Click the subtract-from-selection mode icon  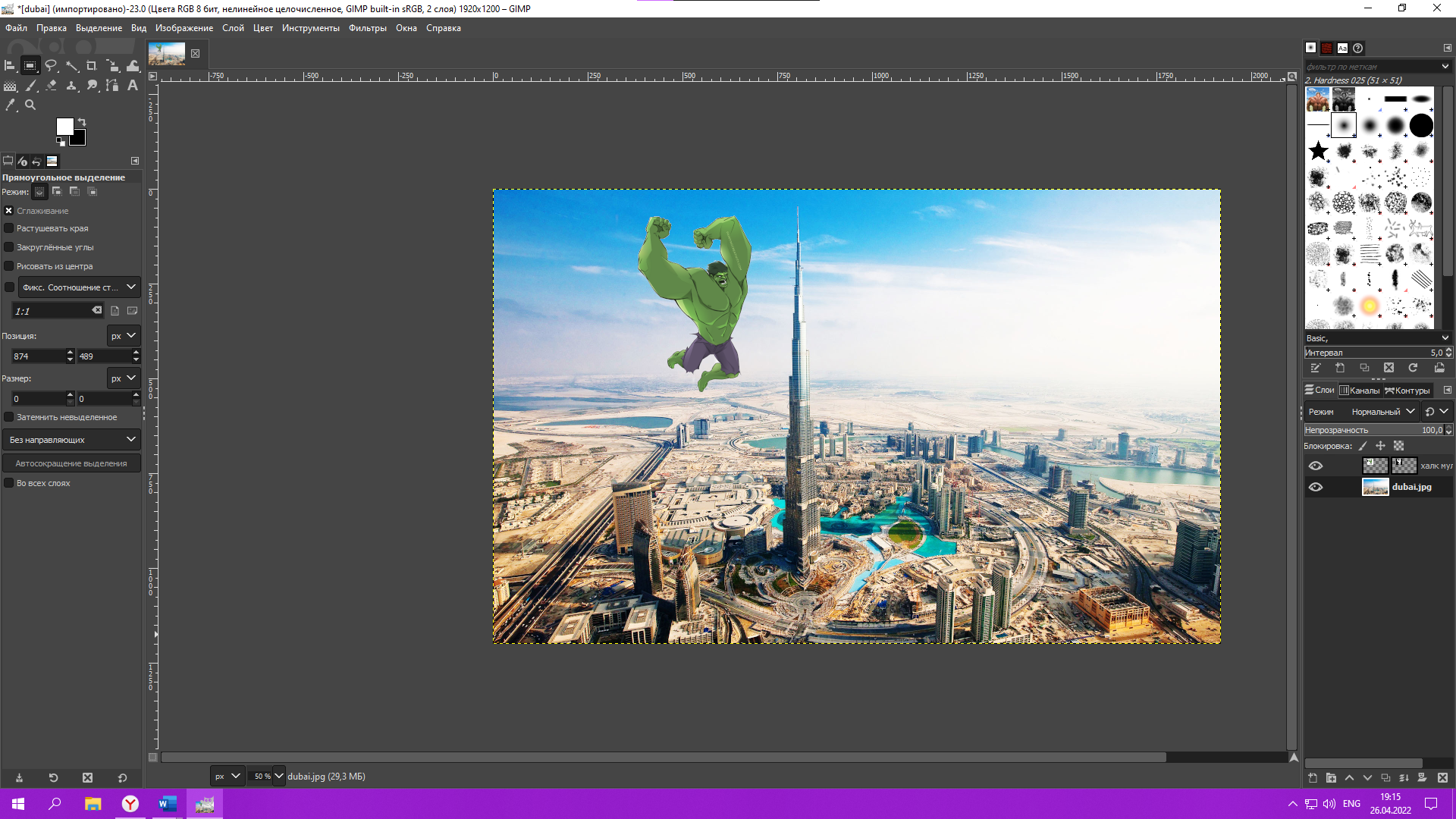tap(74, 192)
